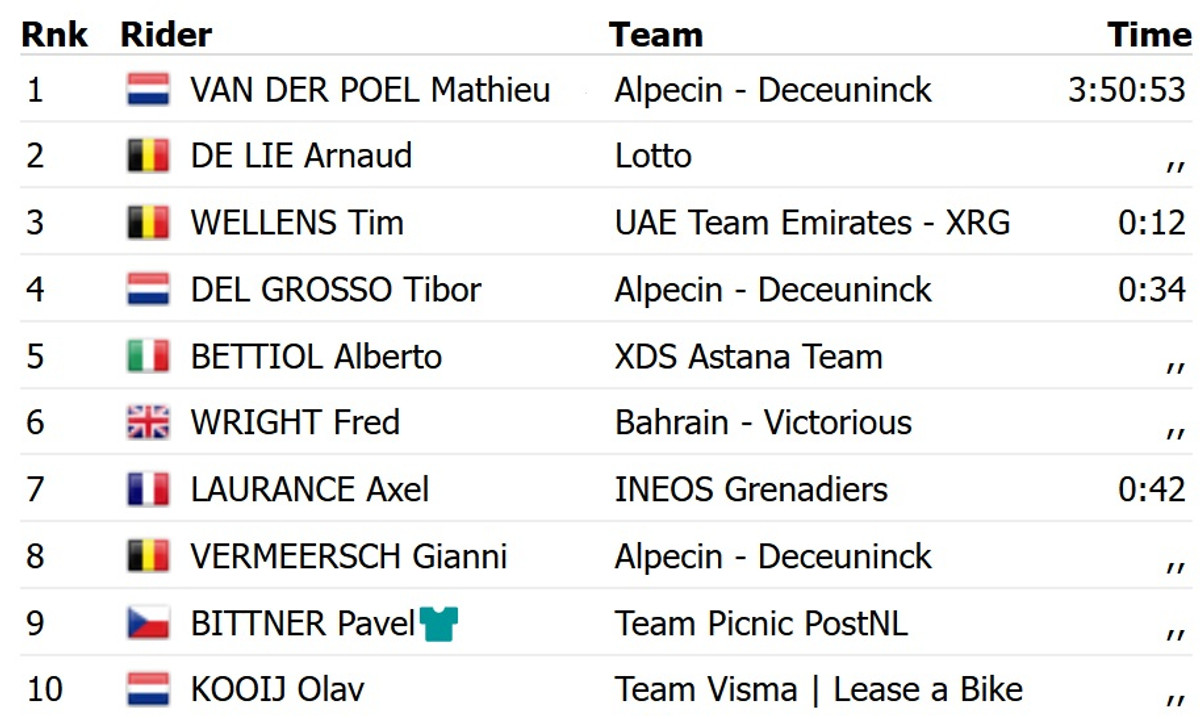Open VAN DER POEL Mathieu rider page

click(x=370, y=90)
